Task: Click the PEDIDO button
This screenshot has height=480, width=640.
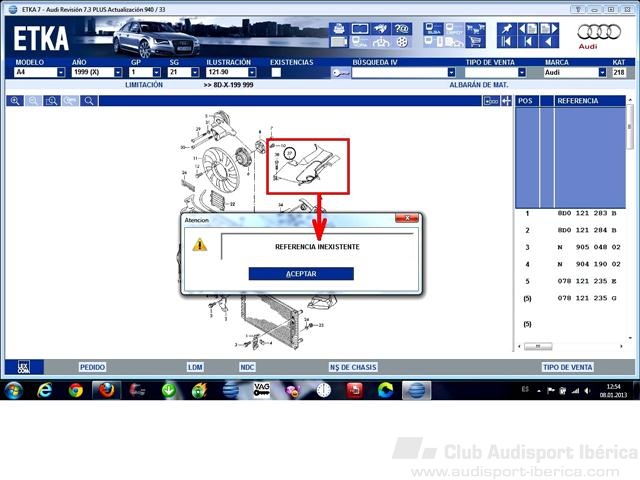Action: click(92, 367)
